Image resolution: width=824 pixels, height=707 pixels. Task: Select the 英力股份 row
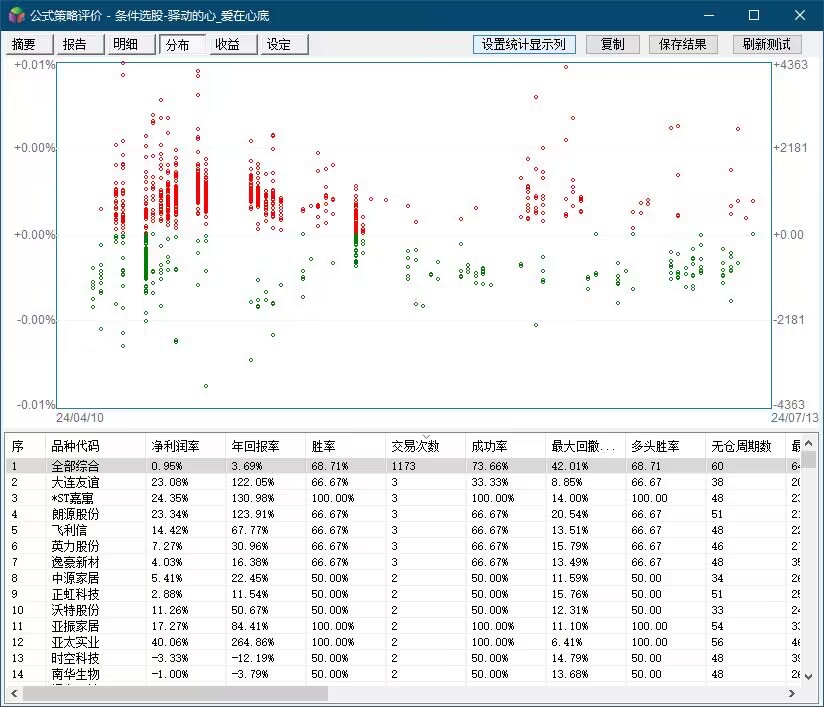(403, 546)
